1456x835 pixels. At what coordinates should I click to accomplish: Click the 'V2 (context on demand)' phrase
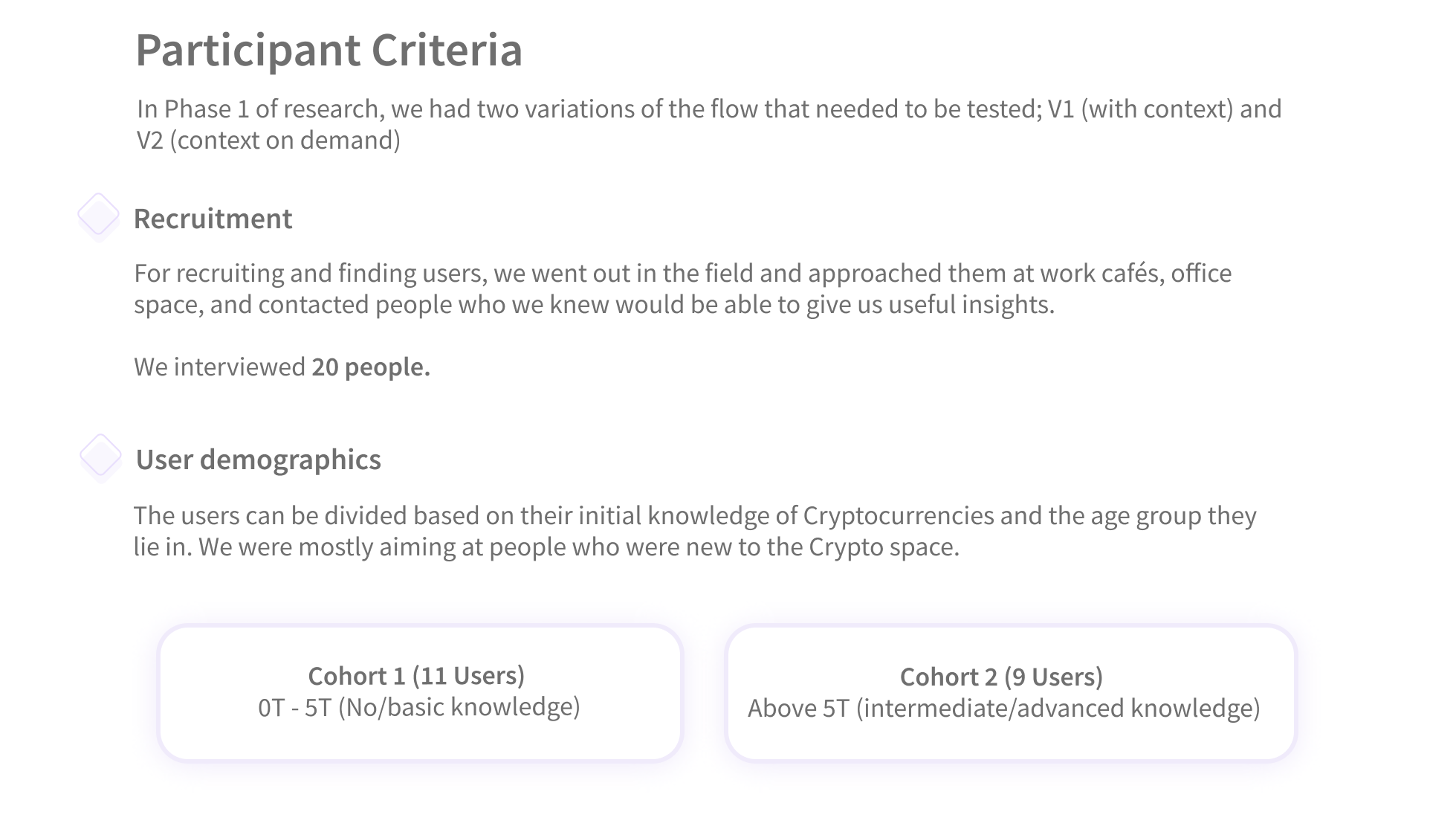pyautogui.click(x=268, y=140)
